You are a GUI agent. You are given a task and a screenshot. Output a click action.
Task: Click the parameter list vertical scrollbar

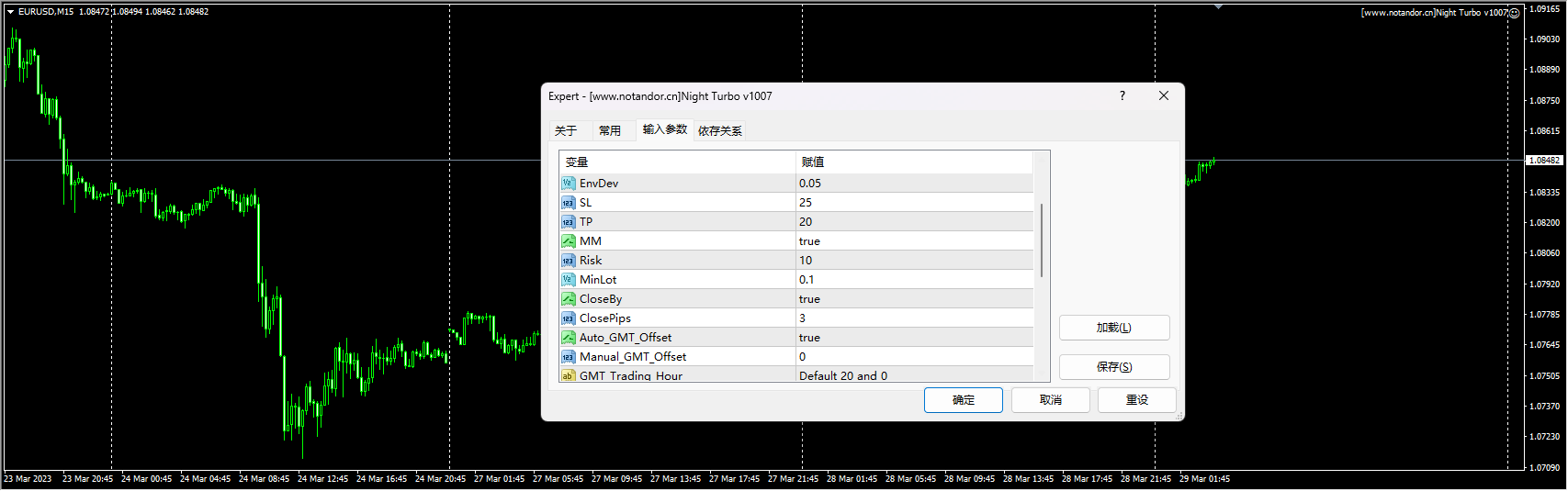pyautogui.click(x=1042, y=240)
